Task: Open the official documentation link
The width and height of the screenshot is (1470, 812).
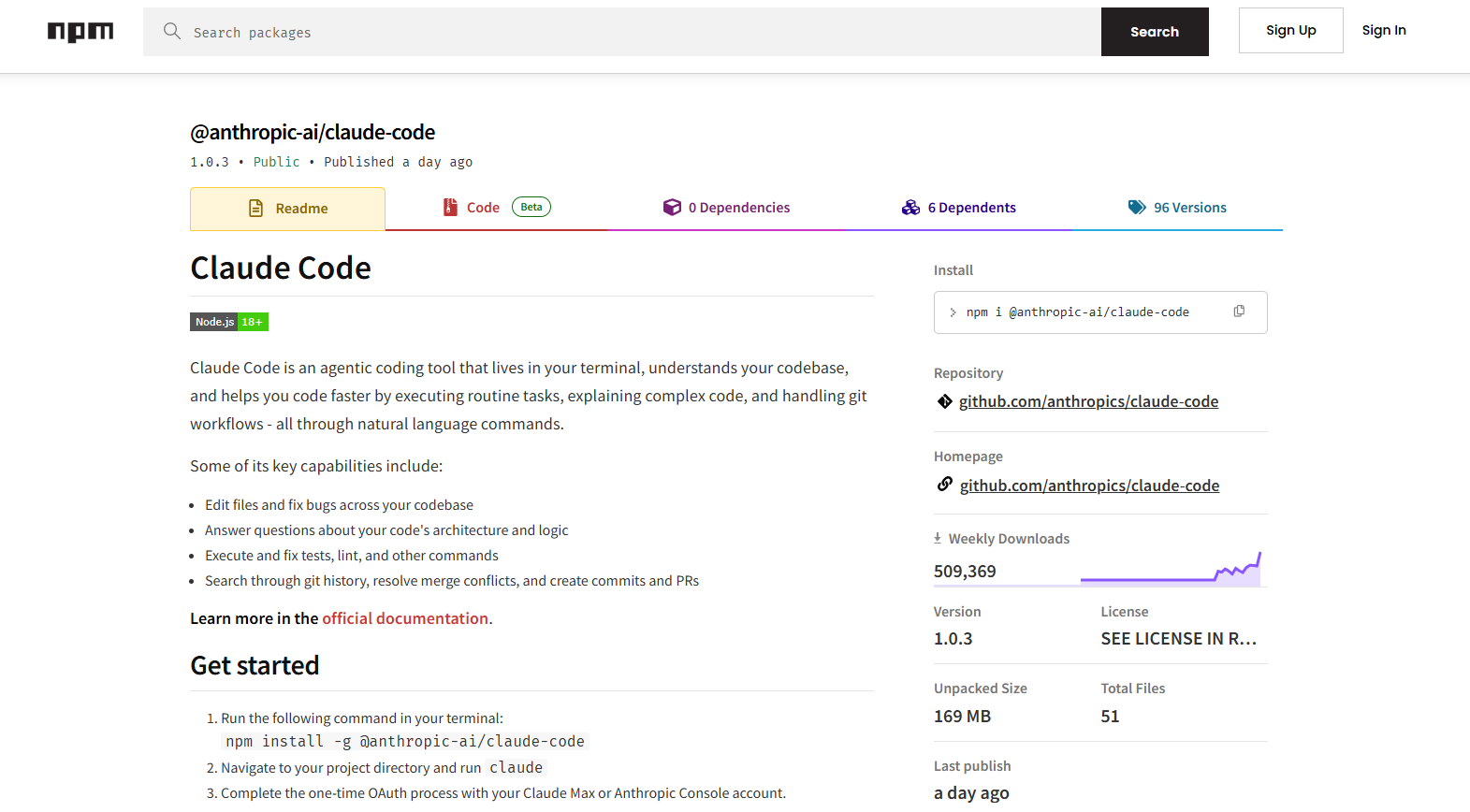Action: pos(405,618)
